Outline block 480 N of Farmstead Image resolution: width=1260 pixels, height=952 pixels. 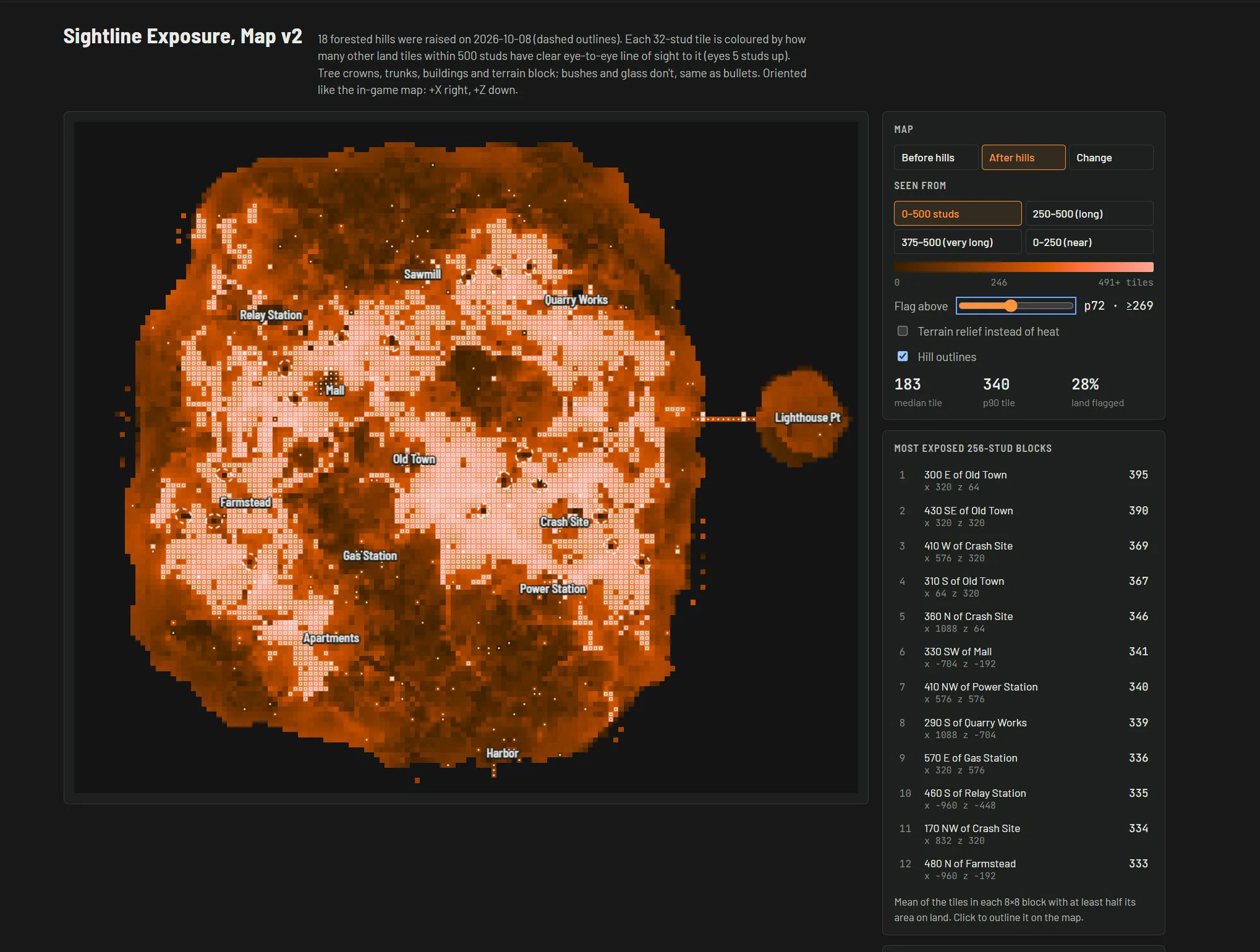click(1023, 869)
